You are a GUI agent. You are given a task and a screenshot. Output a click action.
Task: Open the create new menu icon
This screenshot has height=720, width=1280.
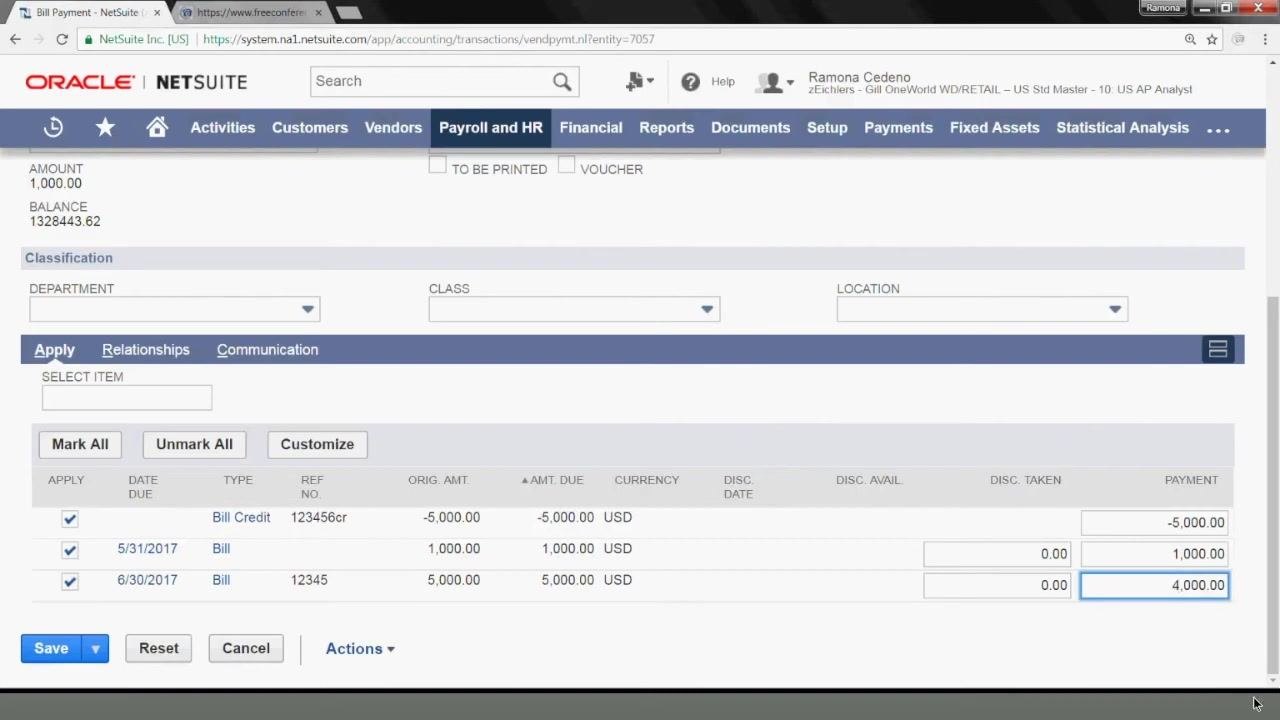coord(639,82)
